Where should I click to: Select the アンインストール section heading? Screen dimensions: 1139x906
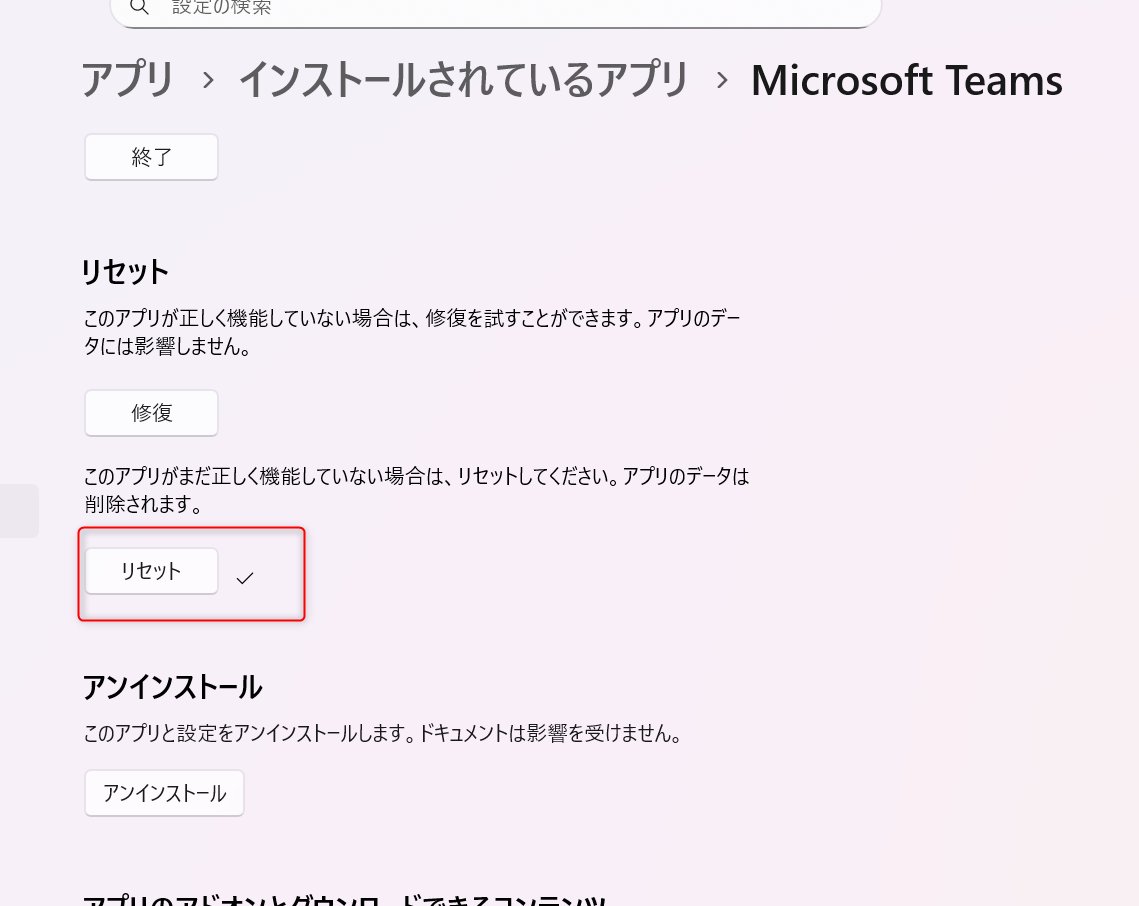tap(172, 687)
